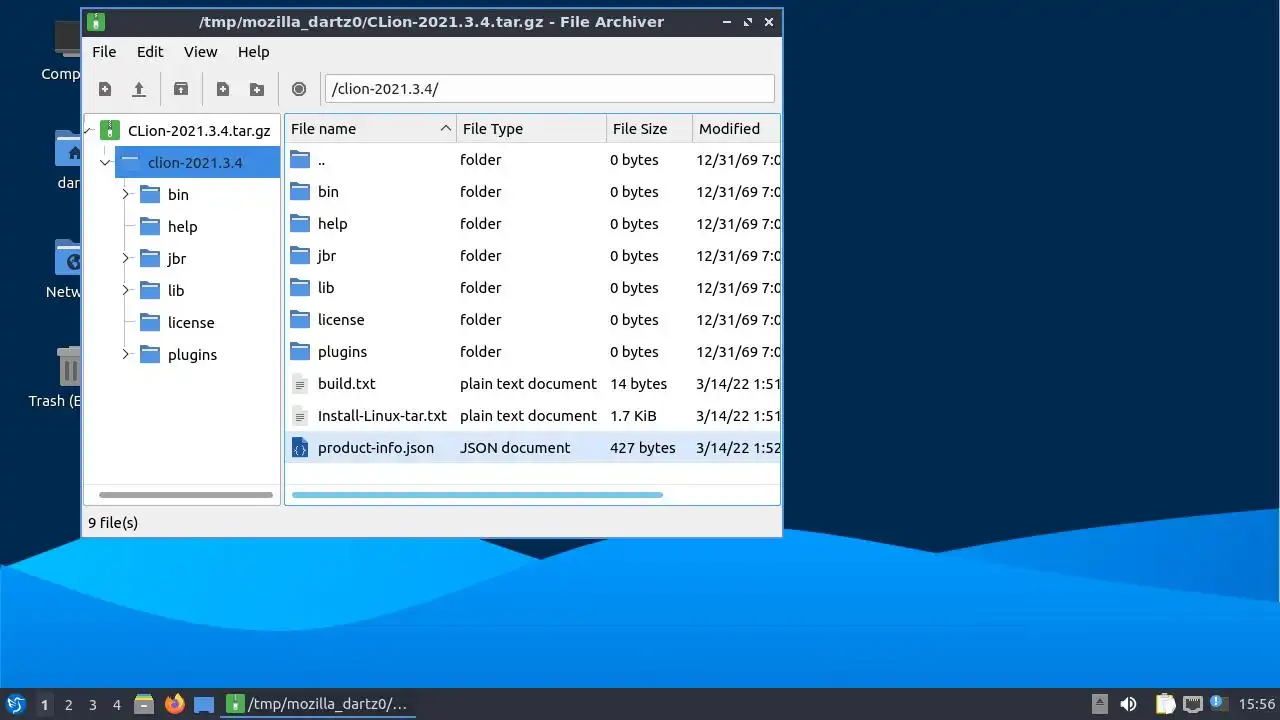Click the '427 bytes' size cell

coord(642,448)
